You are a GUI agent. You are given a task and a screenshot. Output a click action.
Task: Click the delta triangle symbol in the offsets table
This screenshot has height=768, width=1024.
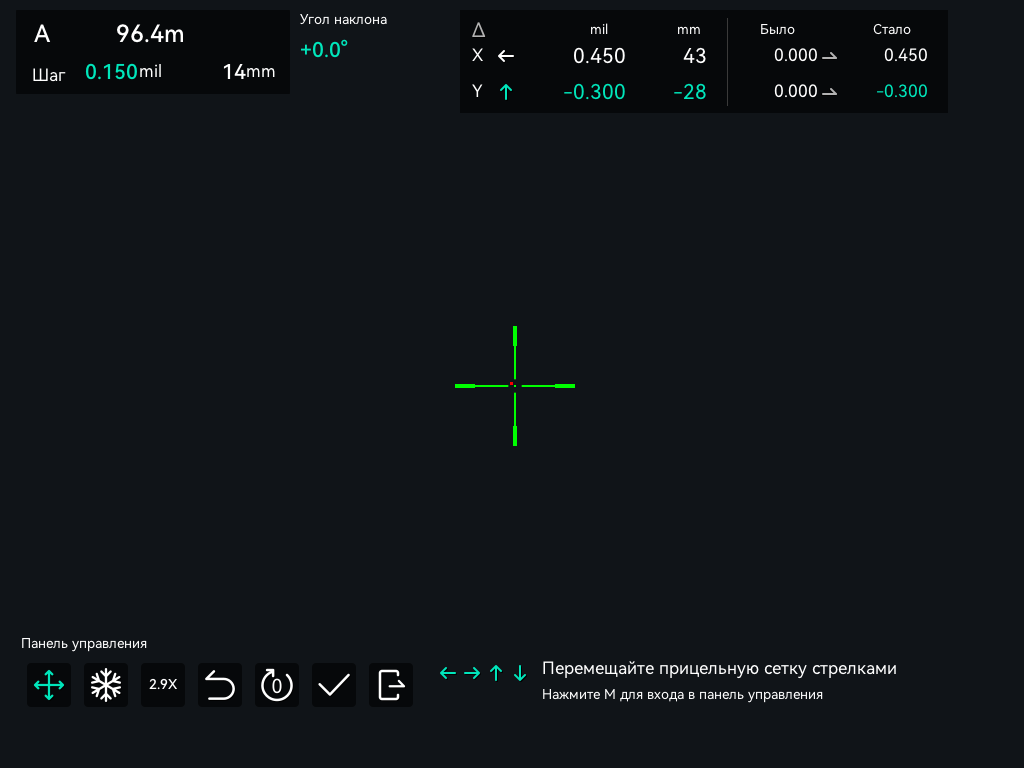pyautogui.click(x=479, y=29)
